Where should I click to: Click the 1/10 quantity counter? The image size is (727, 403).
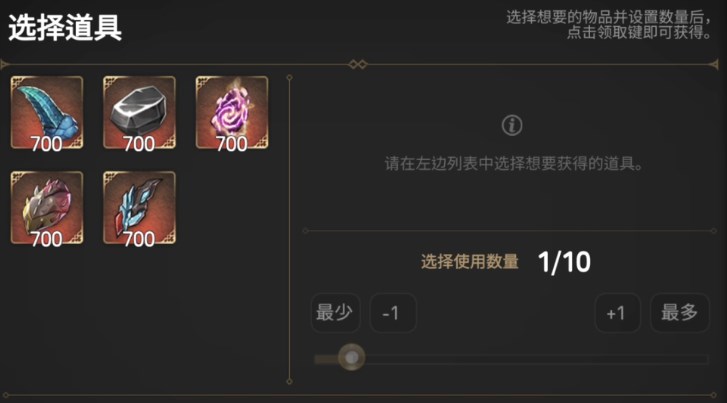pos(564,262)
